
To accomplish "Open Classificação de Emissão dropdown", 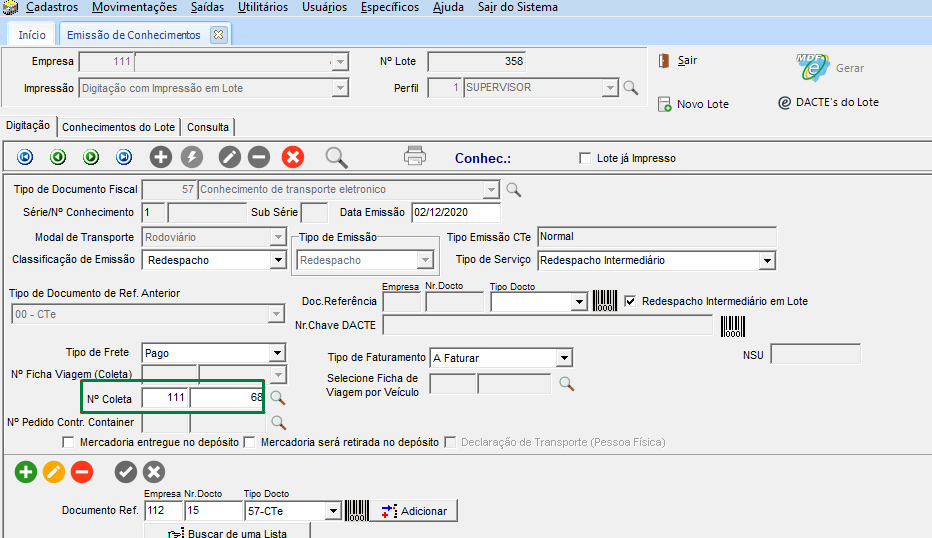I will click(278, 260).
